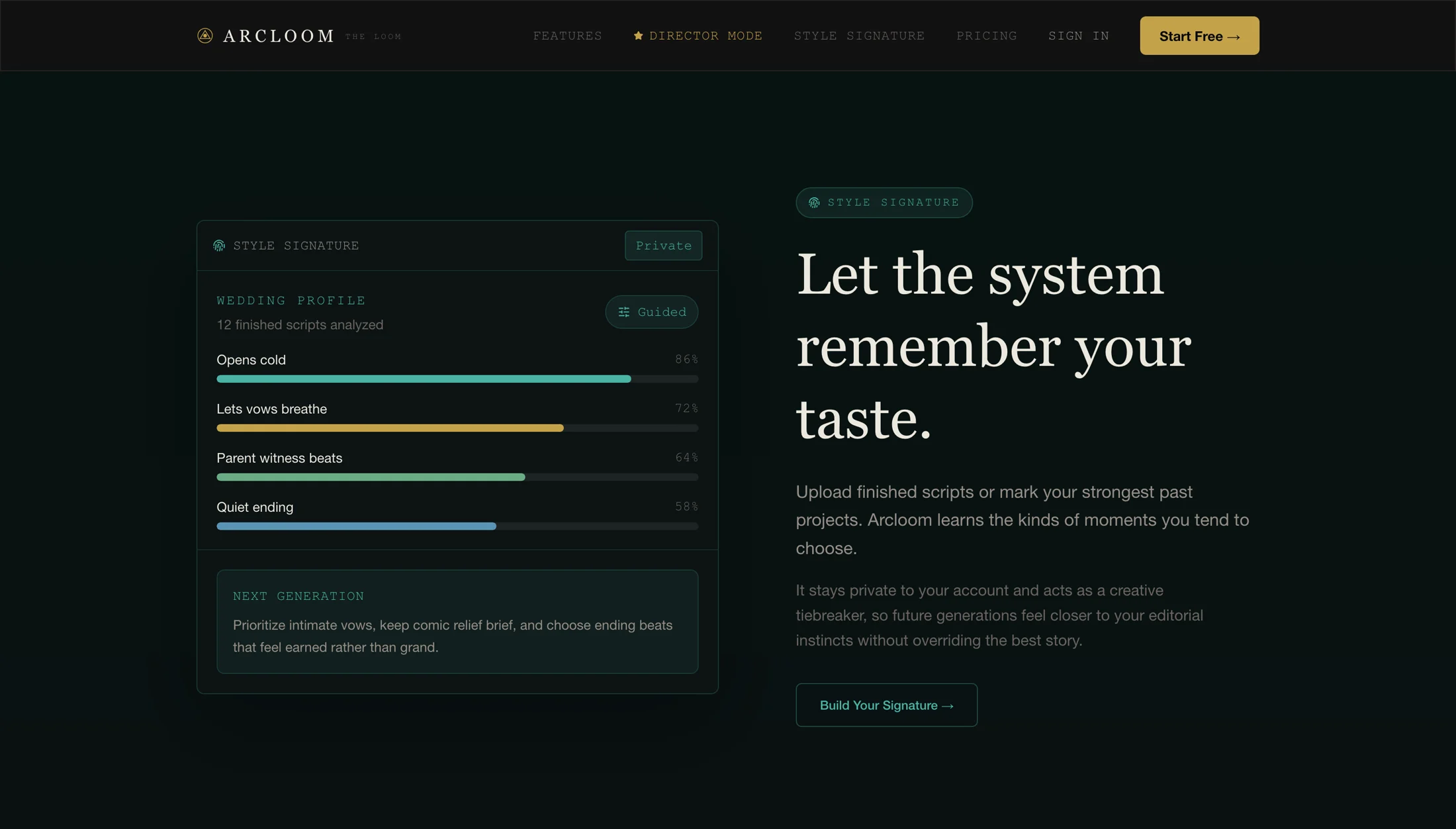1456x829 pixels.
Task: Click the Lets vows breathe label
Action: tap(271, 409)
